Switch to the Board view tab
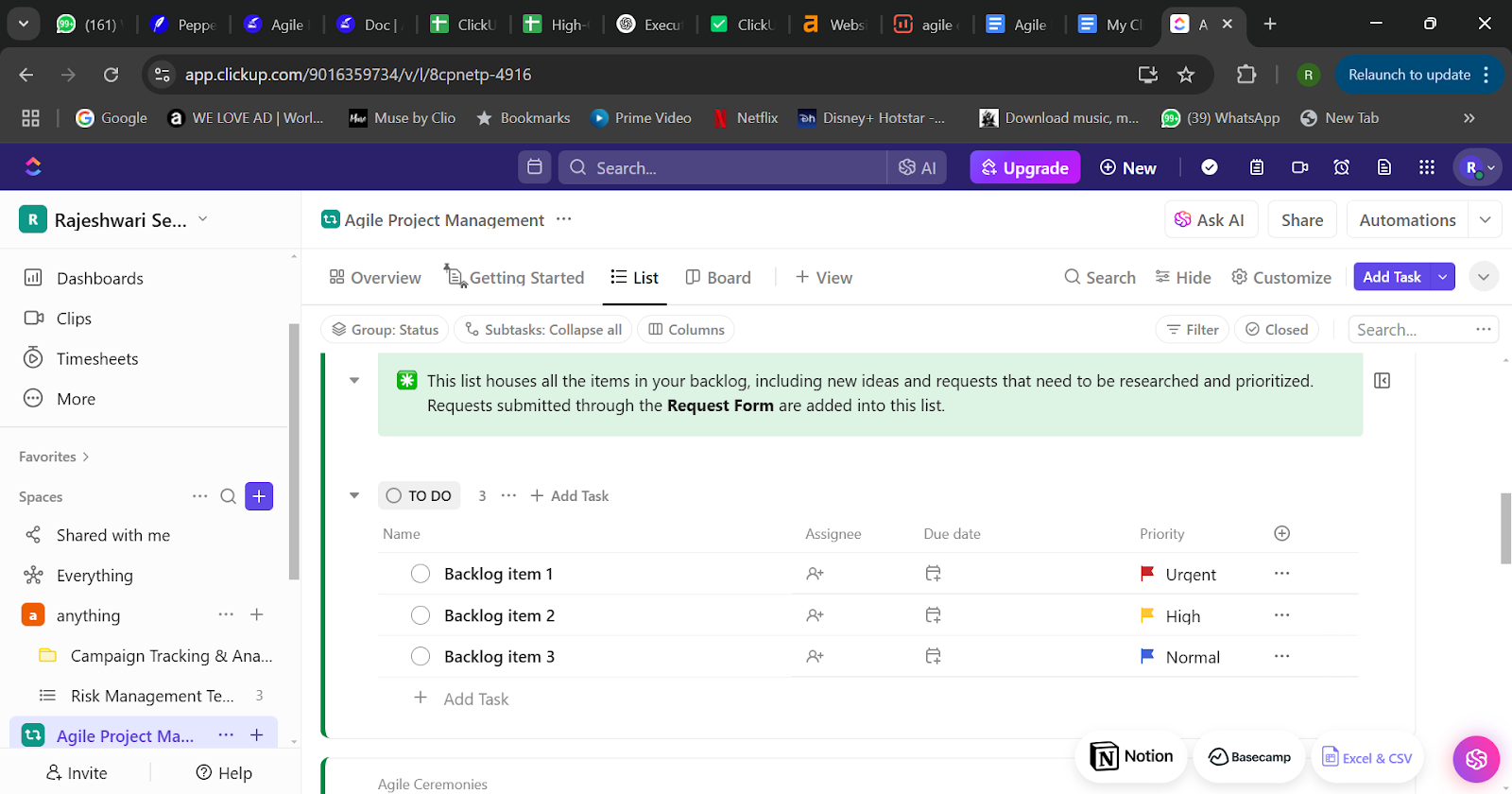 tap(718, 277)
